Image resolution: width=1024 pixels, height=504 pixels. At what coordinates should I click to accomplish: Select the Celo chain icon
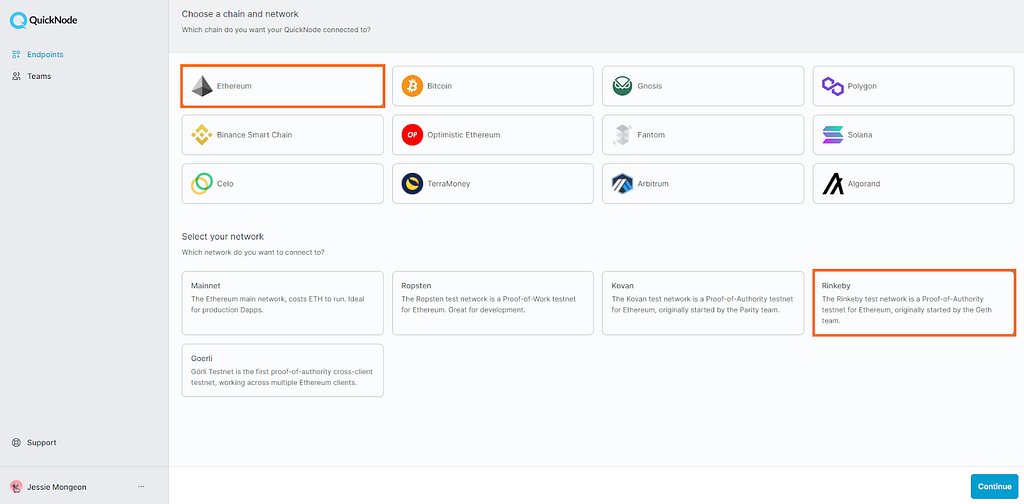[x=202, y=184]
